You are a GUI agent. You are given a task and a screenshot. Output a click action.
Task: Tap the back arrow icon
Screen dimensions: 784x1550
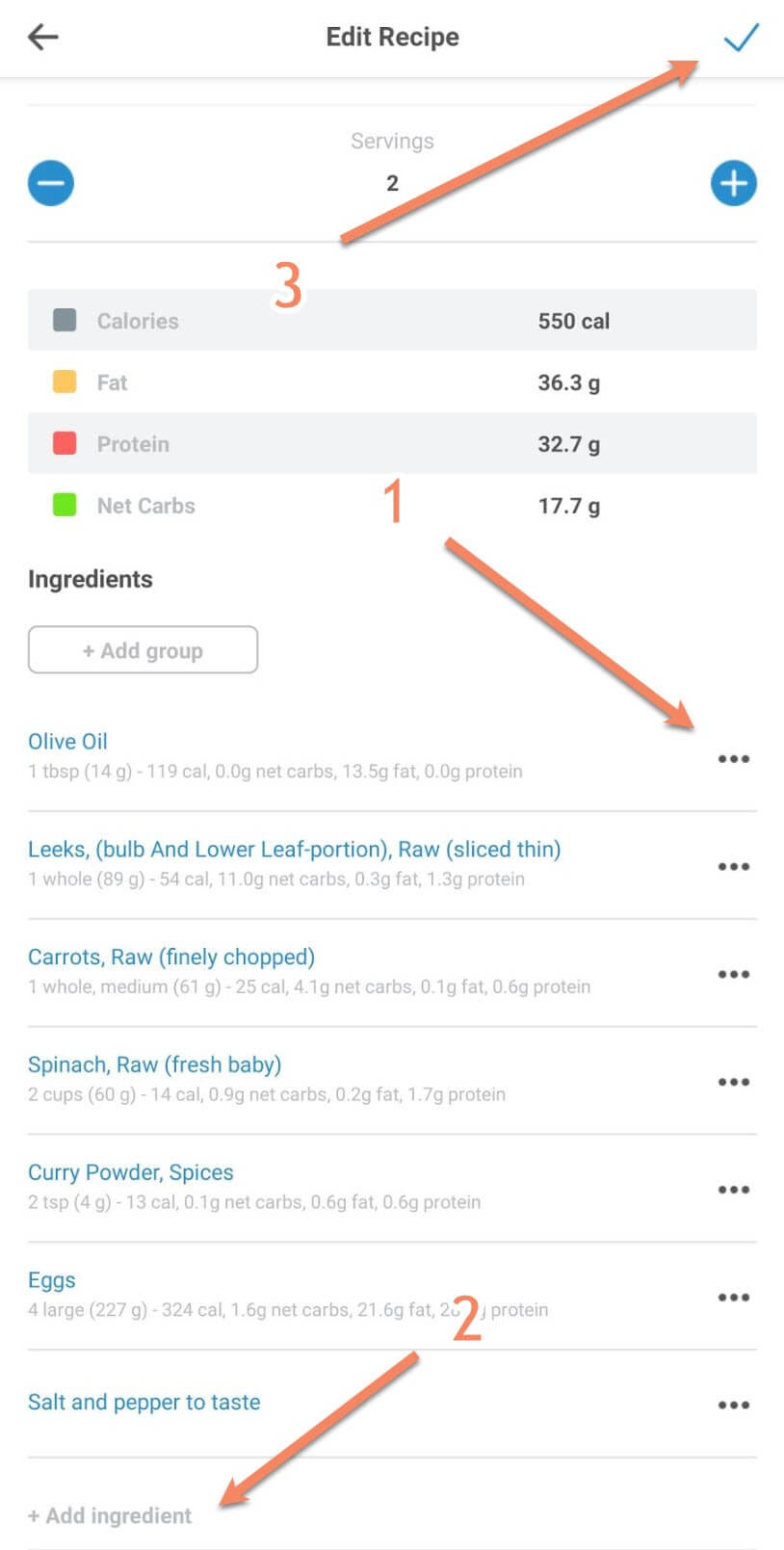click(43, 38)
